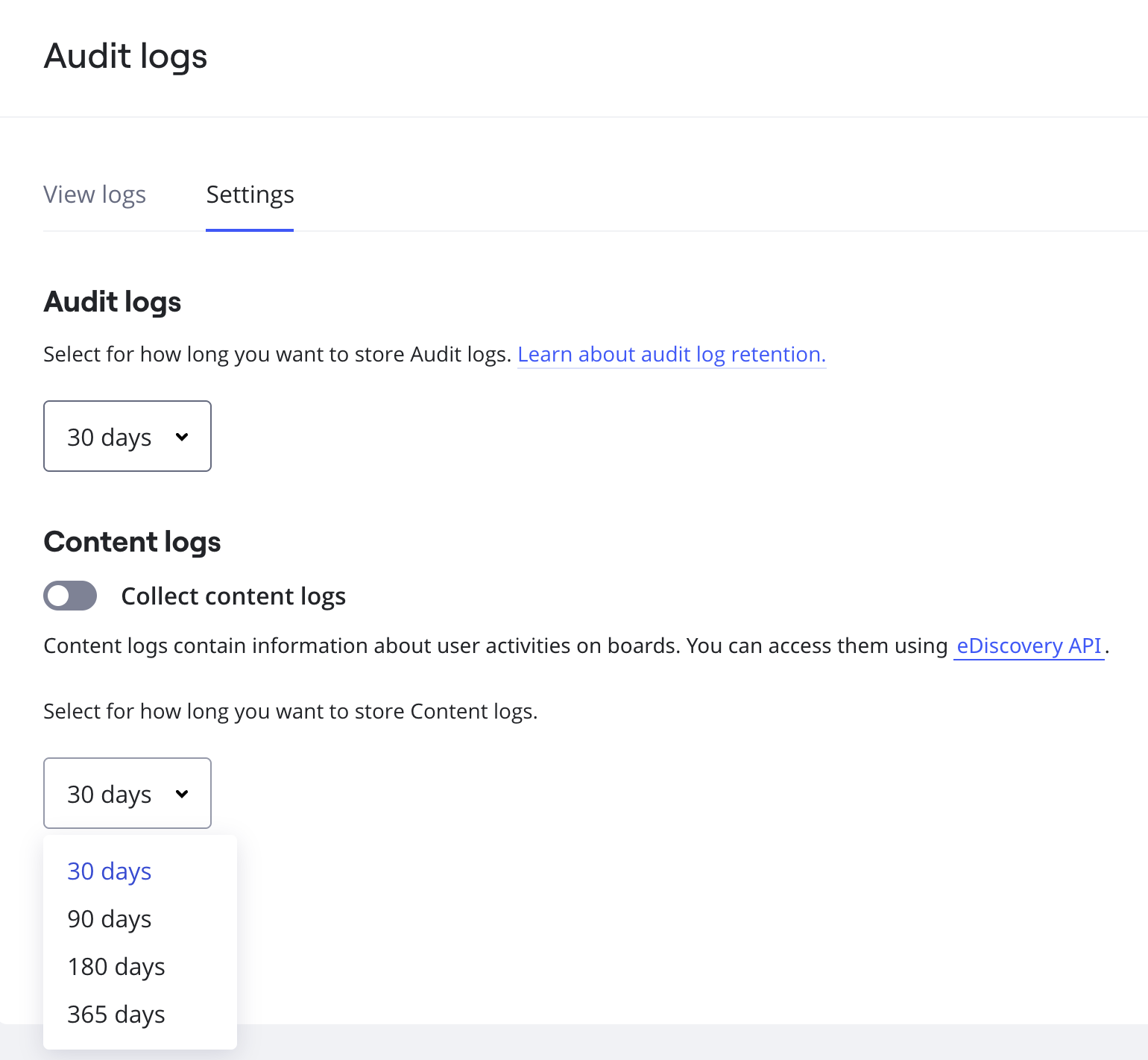Select the Settings tab

coord(250,195)
